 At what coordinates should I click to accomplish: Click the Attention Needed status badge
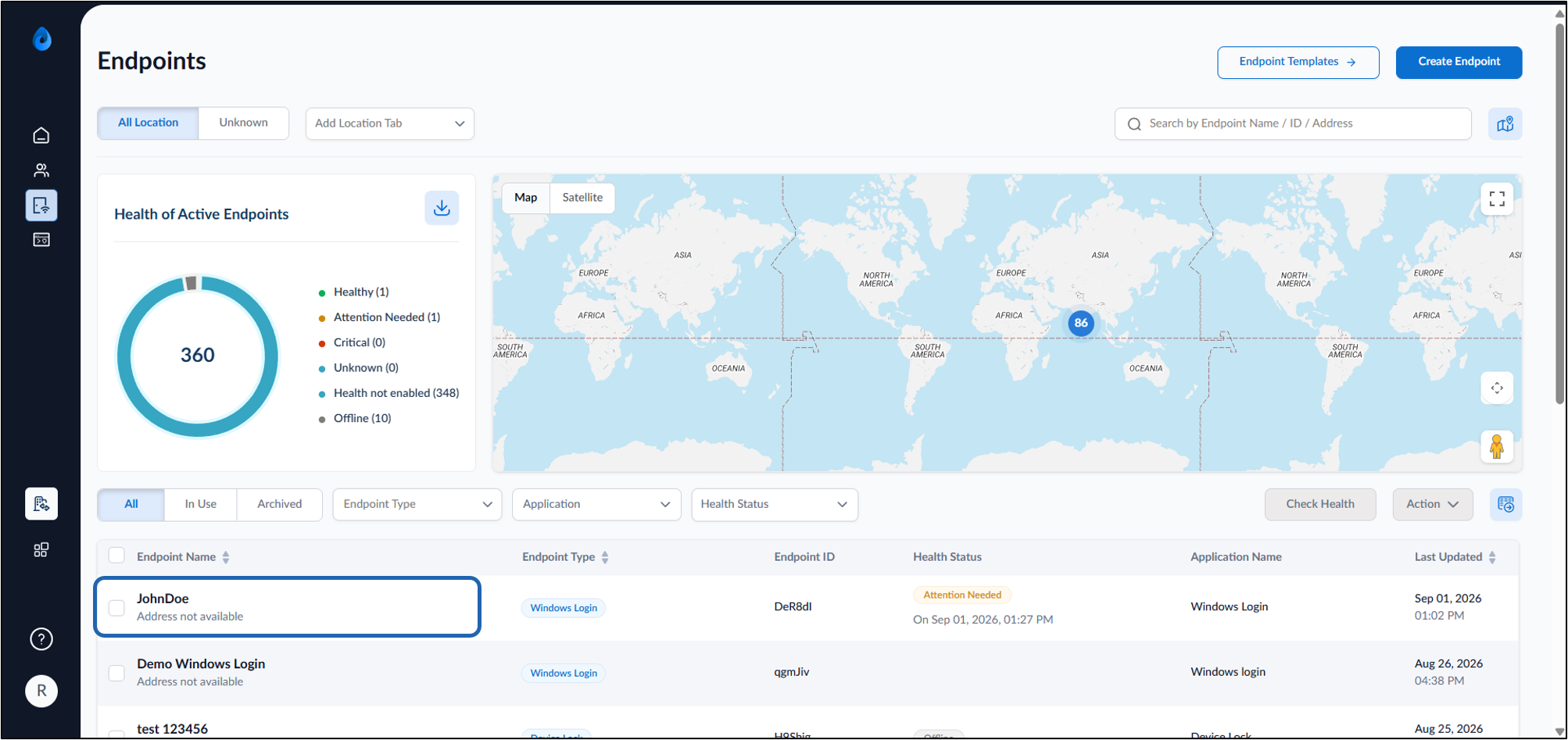point(962,595)
